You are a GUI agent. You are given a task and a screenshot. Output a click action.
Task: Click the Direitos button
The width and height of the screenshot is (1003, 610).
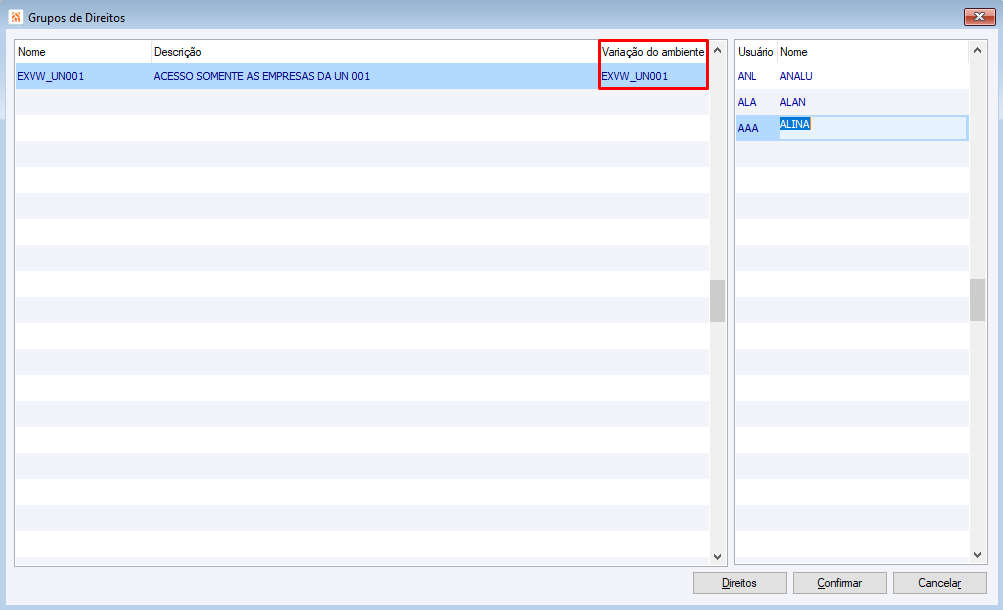coord(739,583)
